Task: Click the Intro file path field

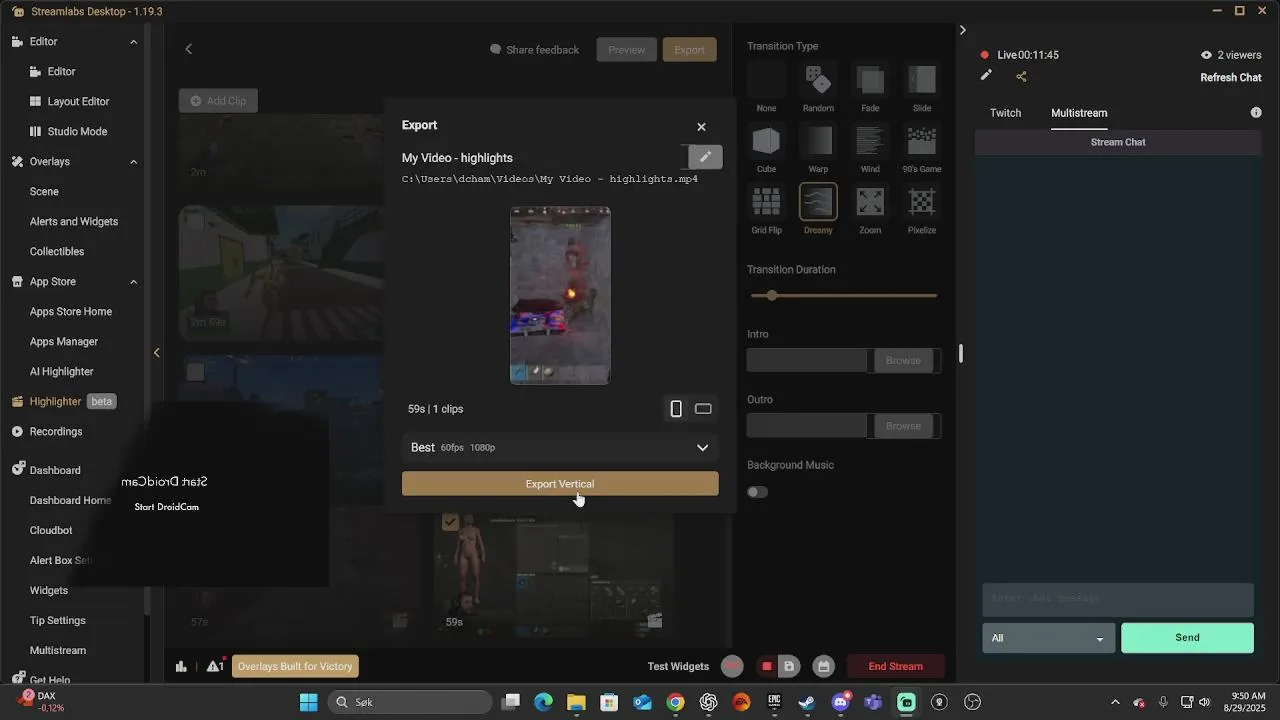Action: 808,361
